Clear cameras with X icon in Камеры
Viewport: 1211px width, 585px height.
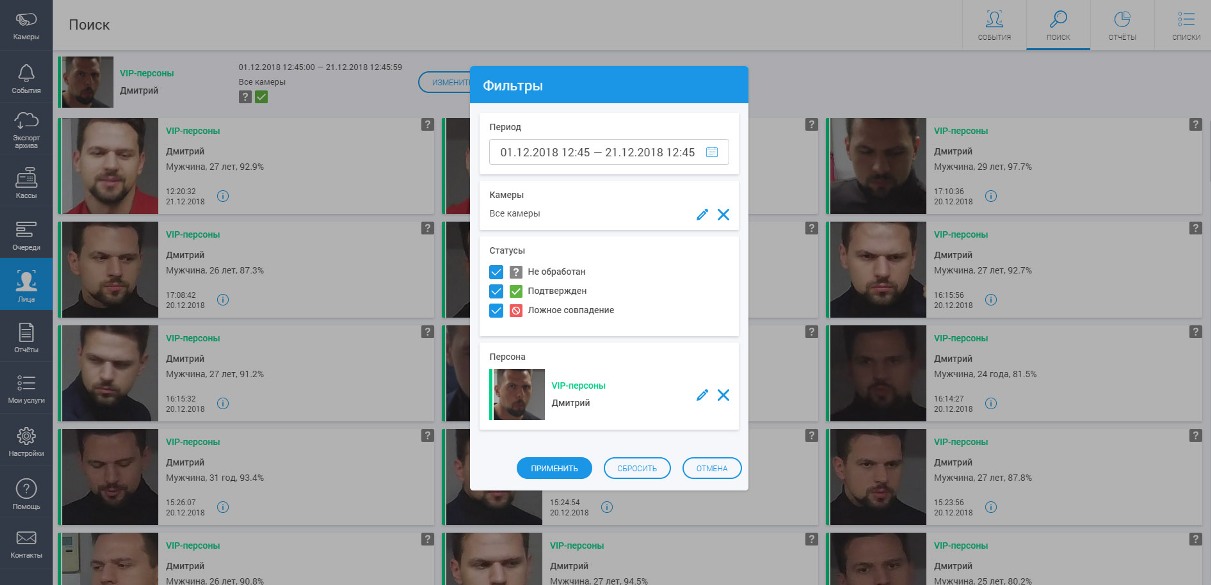[723, 214]
